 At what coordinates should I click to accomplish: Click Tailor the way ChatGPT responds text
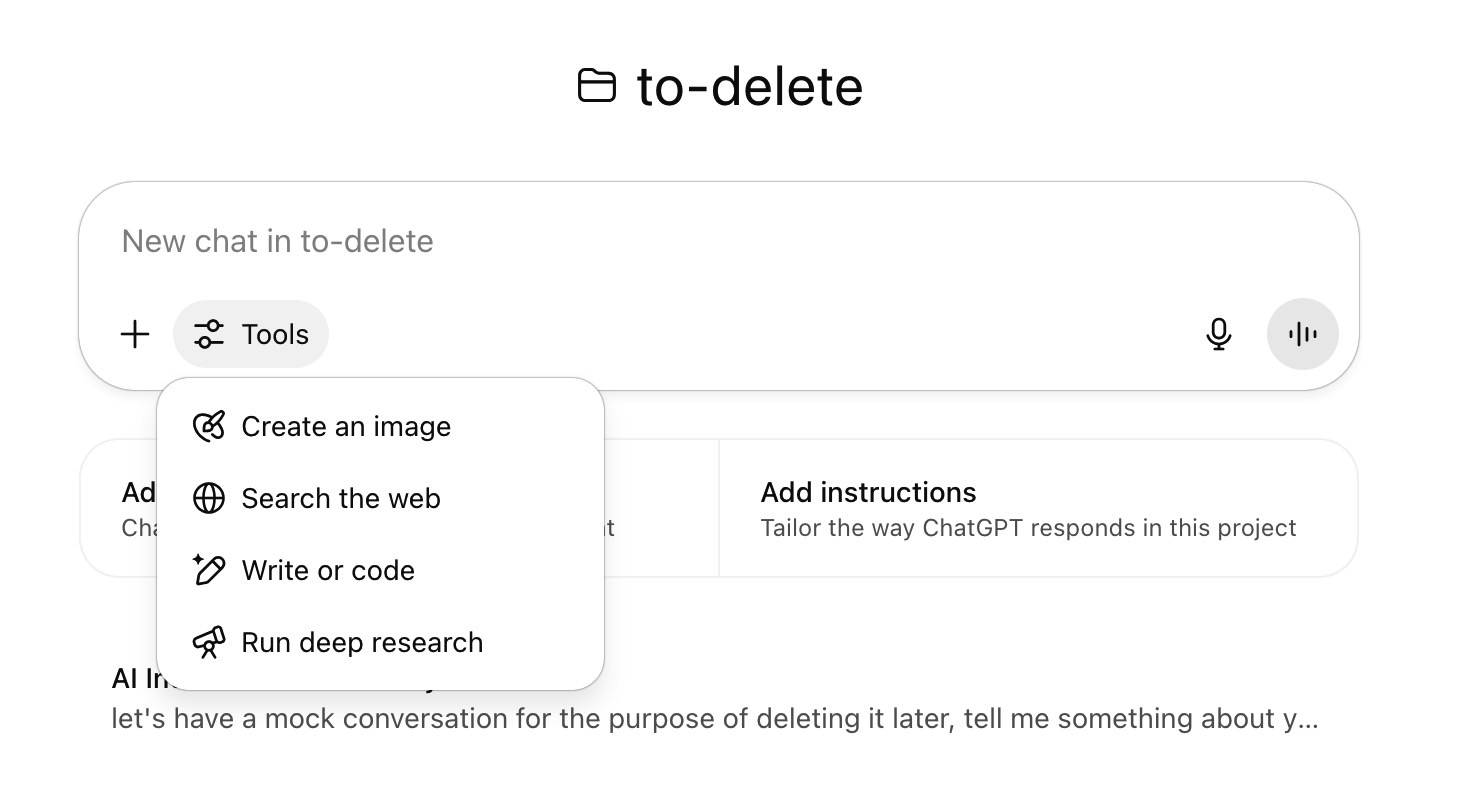(x=1028, y=528)
